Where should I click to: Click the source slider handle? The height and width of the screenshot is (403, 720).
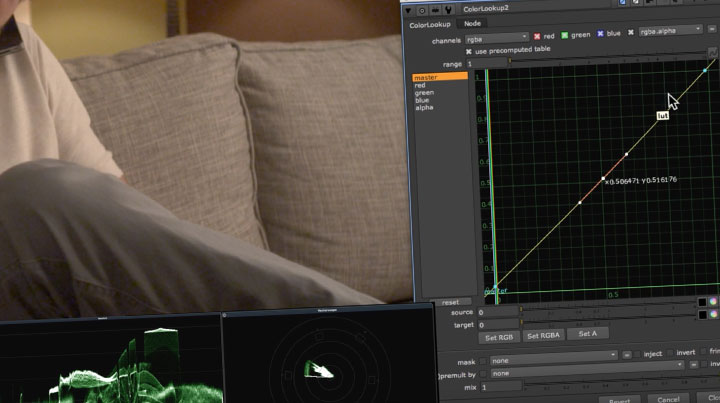521,310
